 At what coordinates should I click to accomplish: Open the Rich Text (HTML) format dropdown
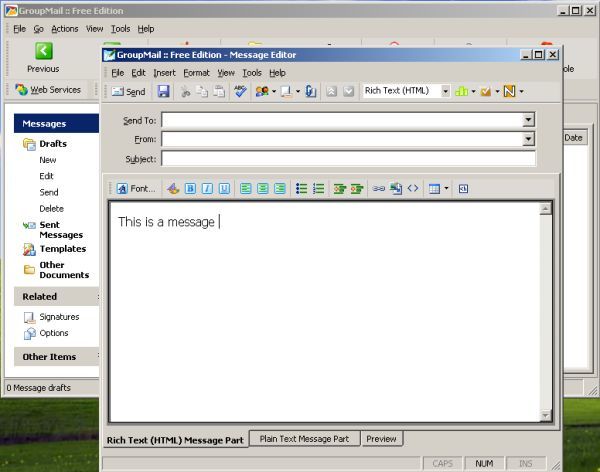tap(445, 91)
